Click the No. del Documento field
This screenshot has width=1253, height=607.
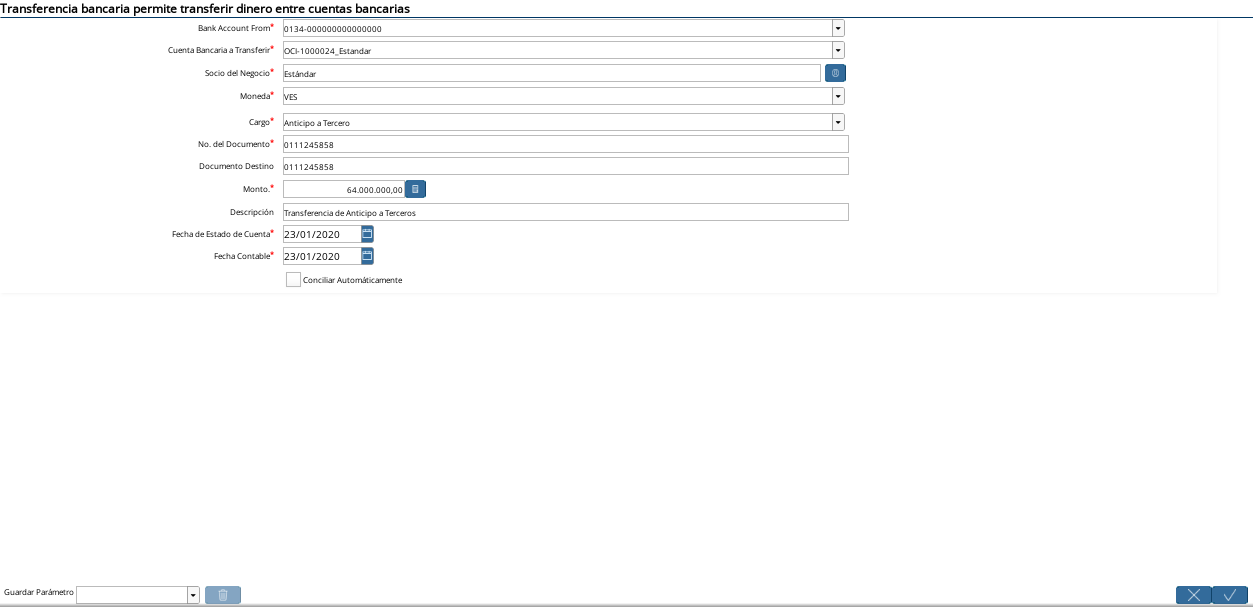(x=565, y=144)
